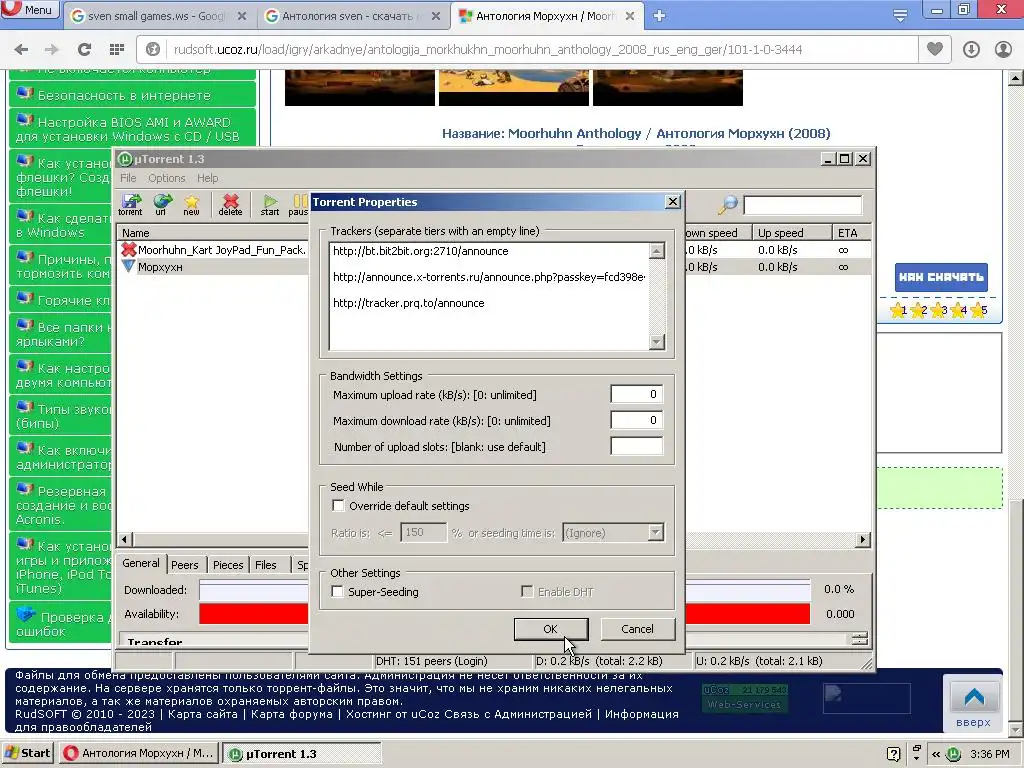Toggle the Enable DHT checkbox
Screen dimensions: 1024x768
coord(526,592)
